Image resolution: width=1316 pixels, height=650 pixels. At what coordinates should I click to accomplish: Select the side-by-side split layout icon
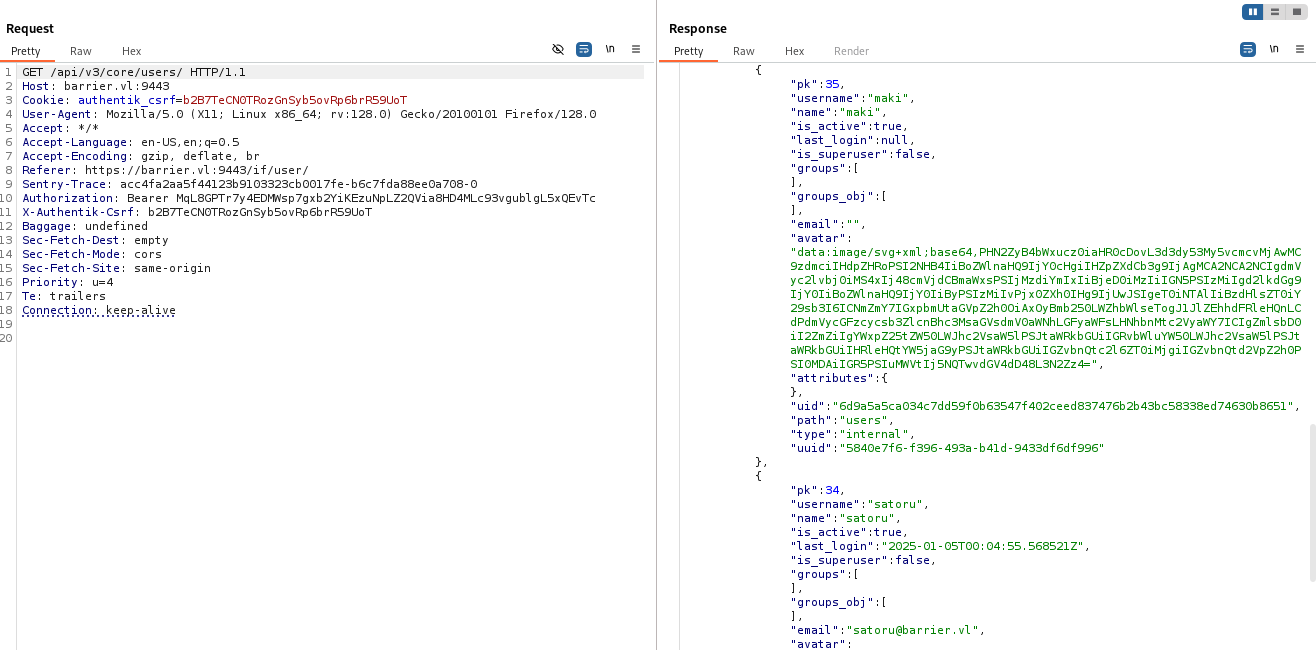[1252, 12]
